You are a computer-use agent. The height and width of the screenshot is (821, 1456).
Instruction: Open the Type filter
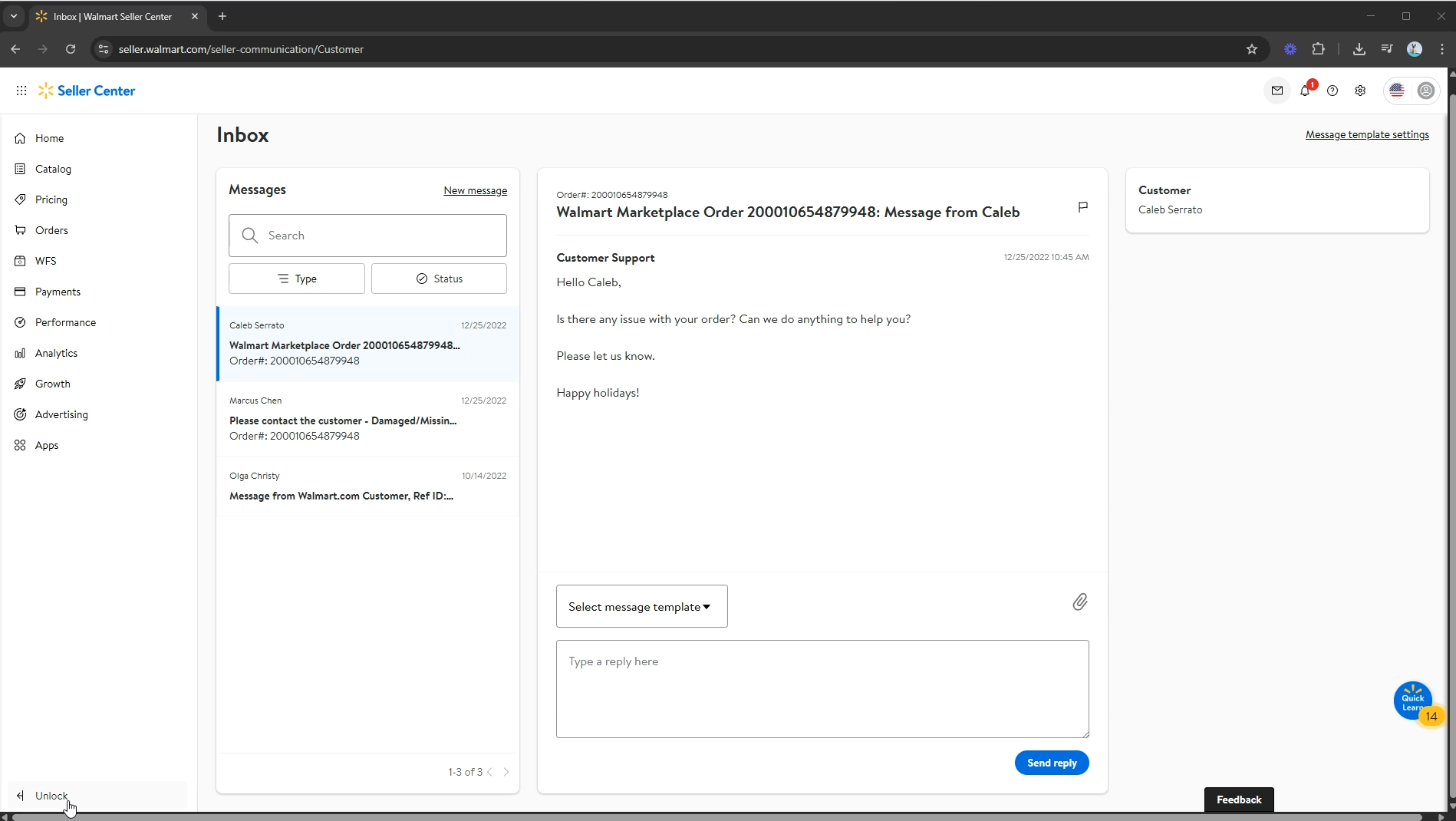point(297,279)
